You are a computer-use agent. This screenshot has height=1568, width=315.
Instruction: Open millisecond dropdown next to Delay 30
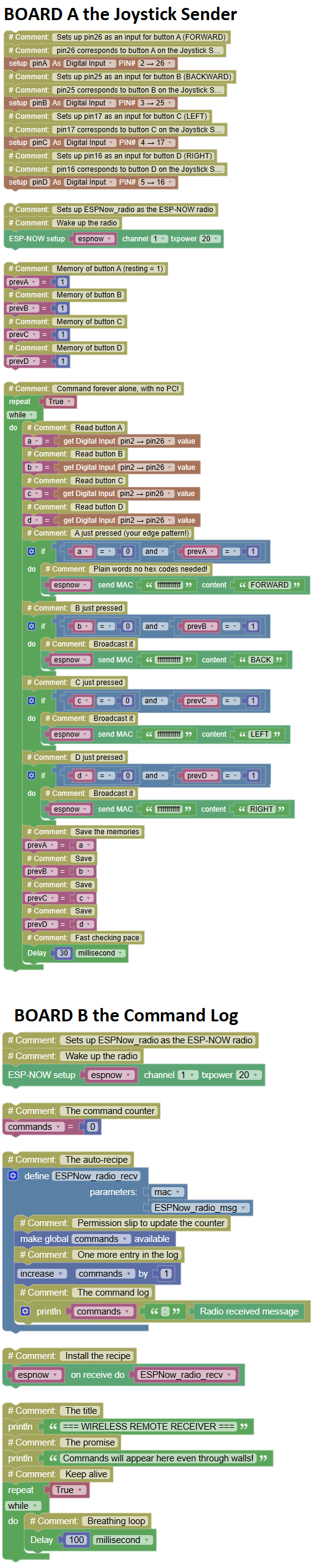(x=101, y=953)
